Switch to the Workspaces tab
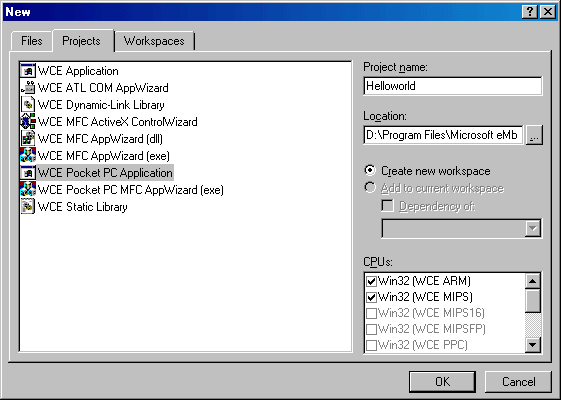 click(x=154, y=41)
